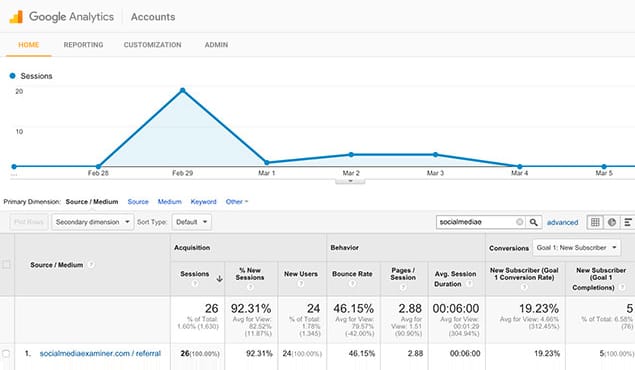Image resolution: width=635 pixels, height=370 pixels.
Task: Select the Mar 2 chart data point
Action: [x=351, y=155]
